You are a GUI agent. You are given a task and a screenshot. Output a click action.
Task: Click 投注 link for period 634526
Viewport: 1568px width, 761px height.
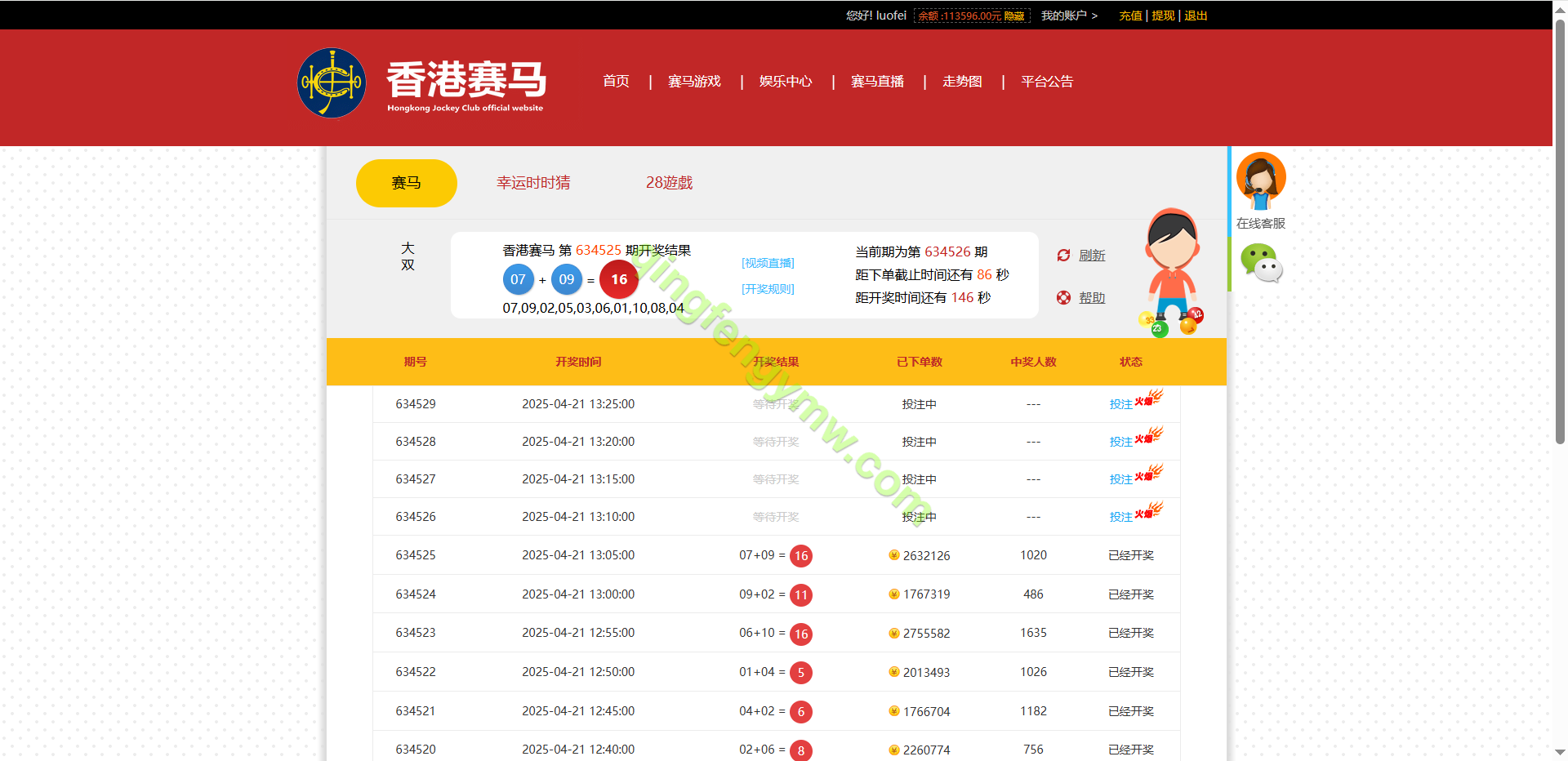[1120, 517]
